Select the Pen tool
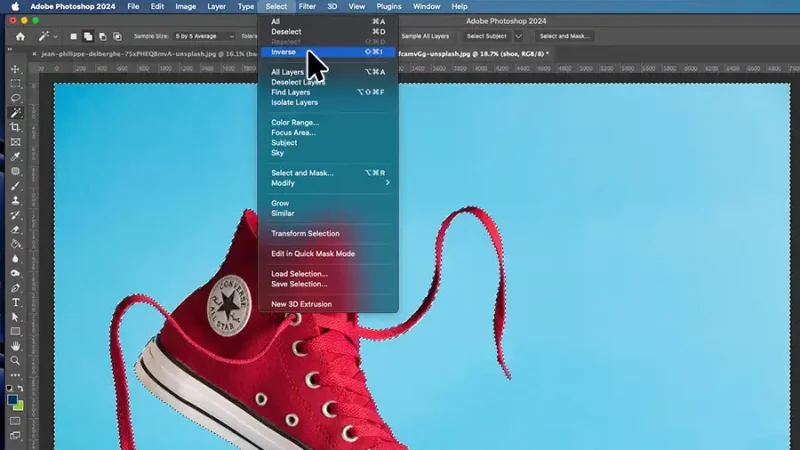 [x=15, y=288]
